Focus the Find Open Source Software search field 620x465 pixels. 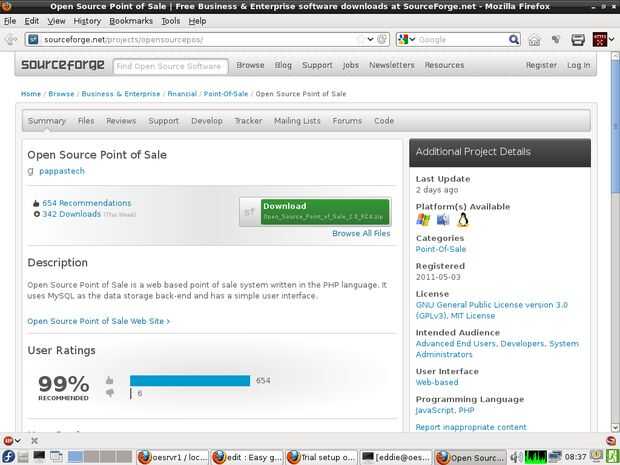coord(170,66)
